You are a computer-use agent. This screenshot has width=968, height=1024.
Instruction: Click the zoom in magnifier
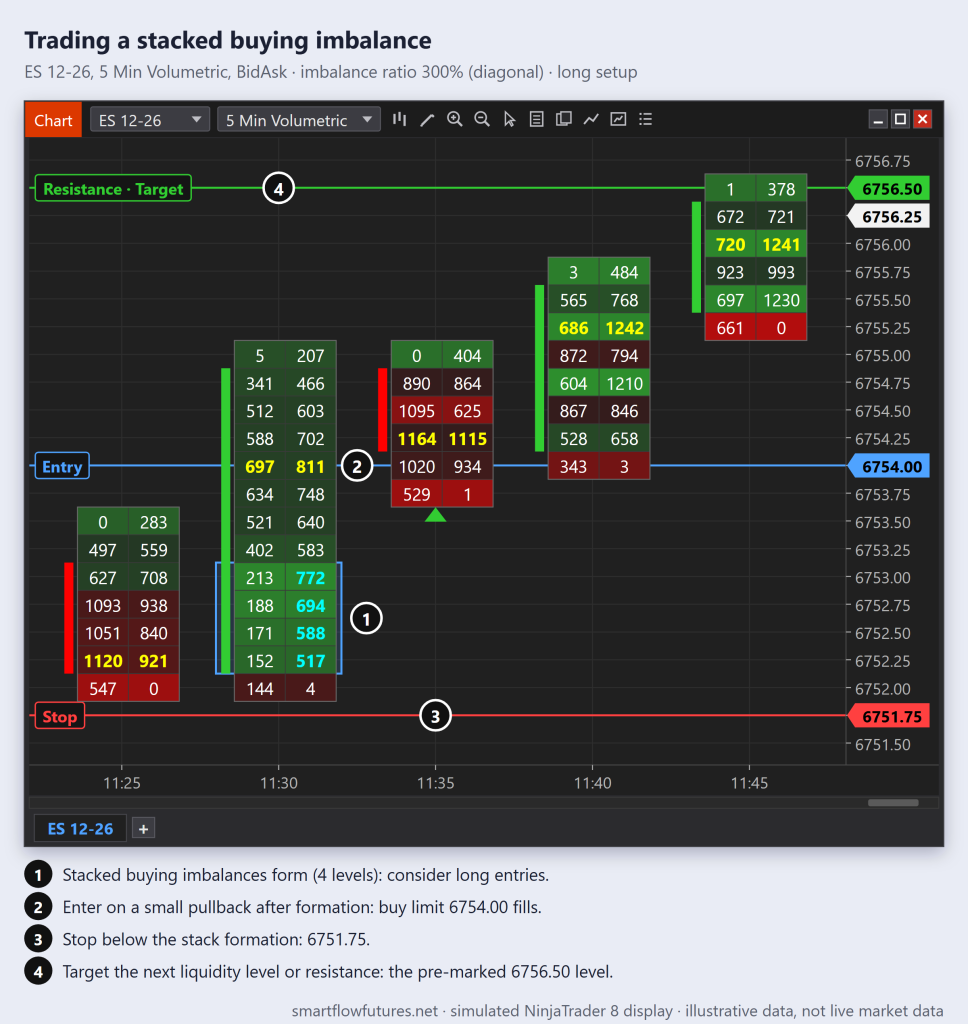tap(455, 120)
